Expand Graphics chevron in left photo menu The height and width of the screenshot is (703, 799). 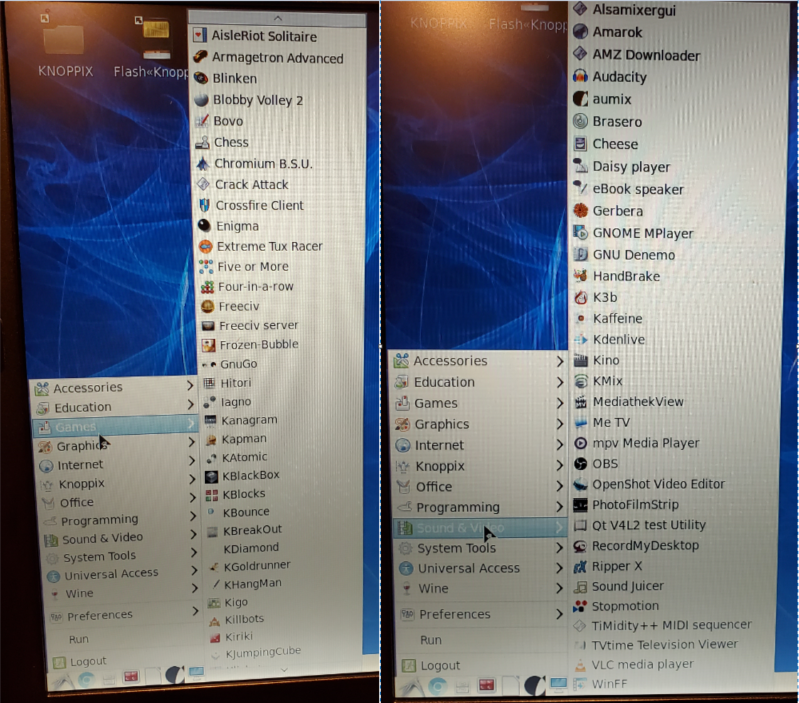click(x=192, y=442)
